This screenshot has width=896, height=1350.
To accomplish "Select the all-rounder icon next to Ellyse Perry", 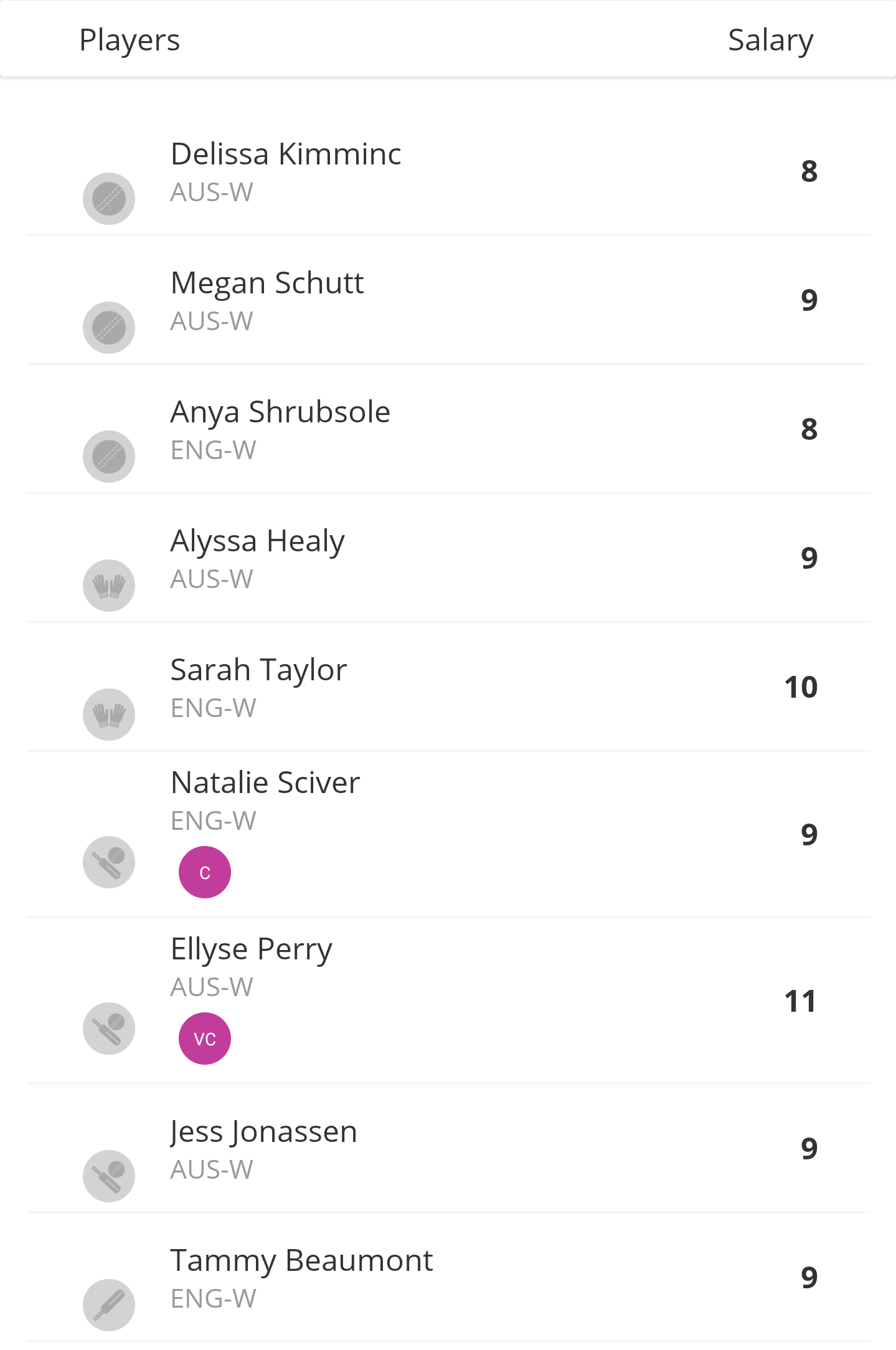I will pos(109,1029).
